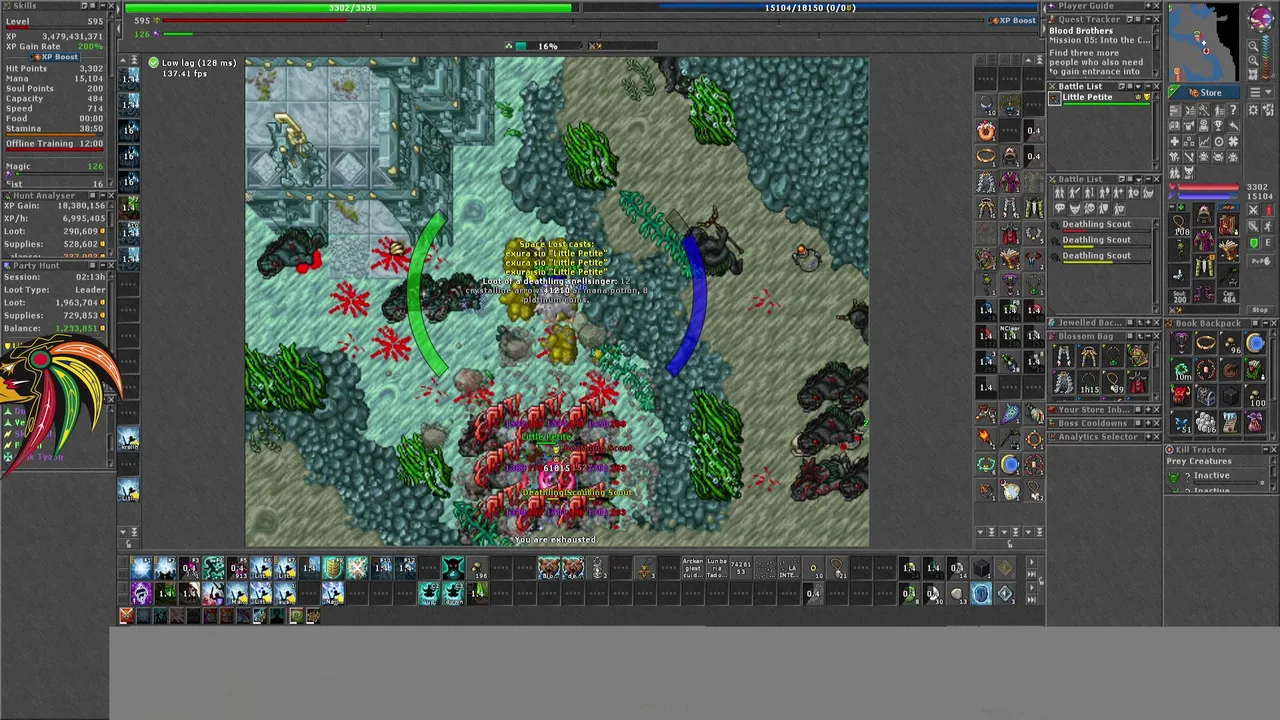Click the Low lag green check indicator
The image size is (1280, 720).
(153, 63)
